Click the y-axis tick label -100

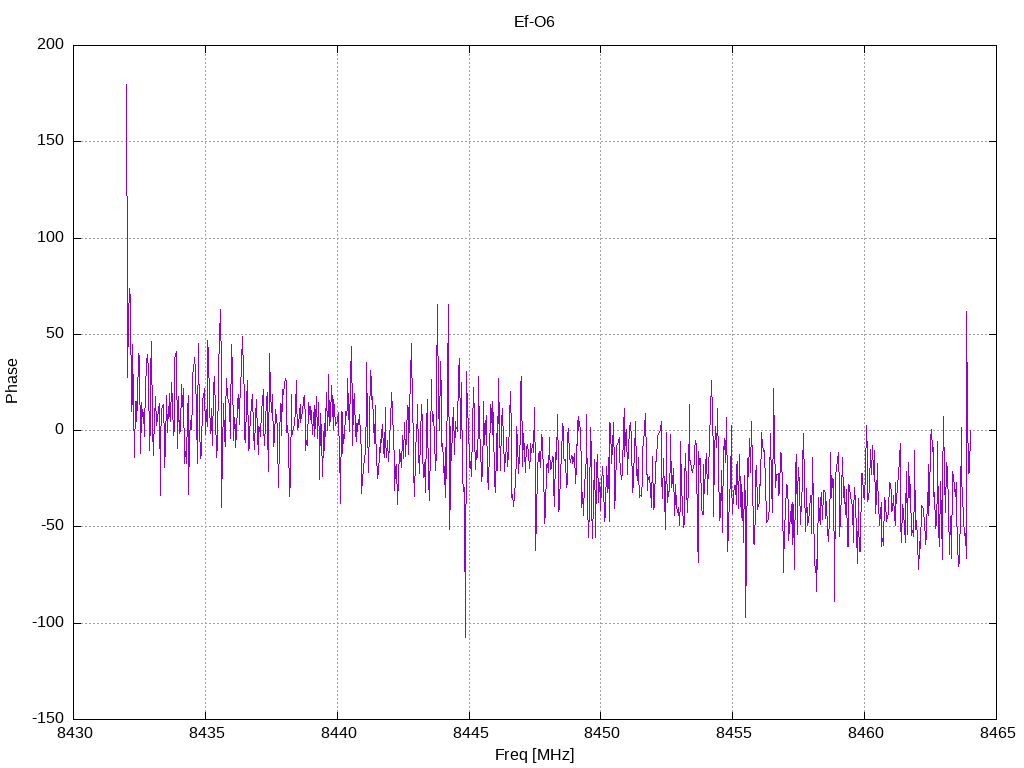48,622
